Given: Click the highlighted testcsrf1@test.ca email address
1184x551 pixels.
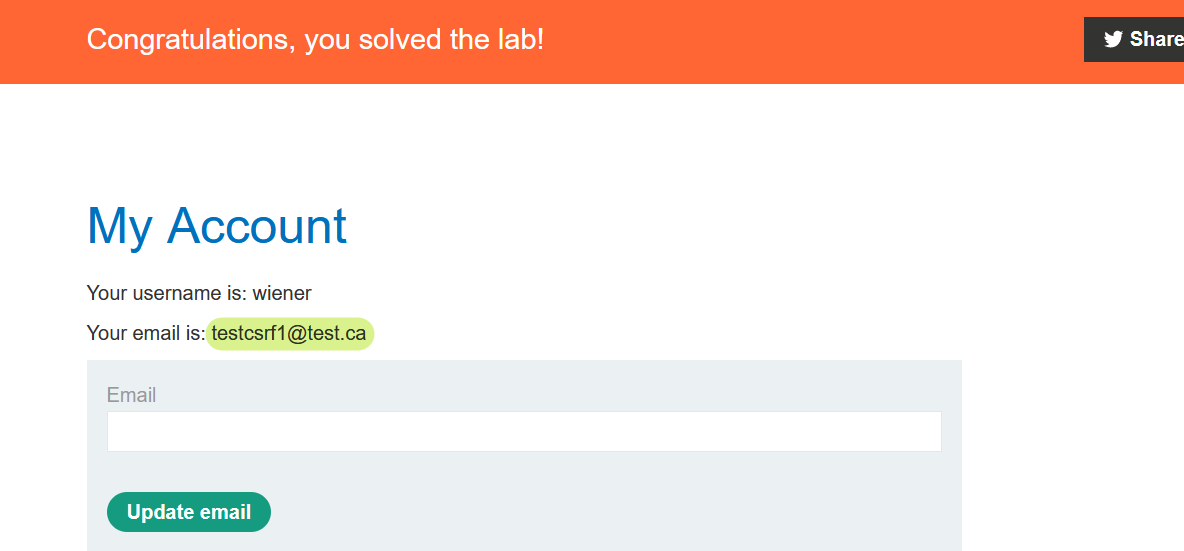Looking at the screenshot, I should click(x=289, y=334).
